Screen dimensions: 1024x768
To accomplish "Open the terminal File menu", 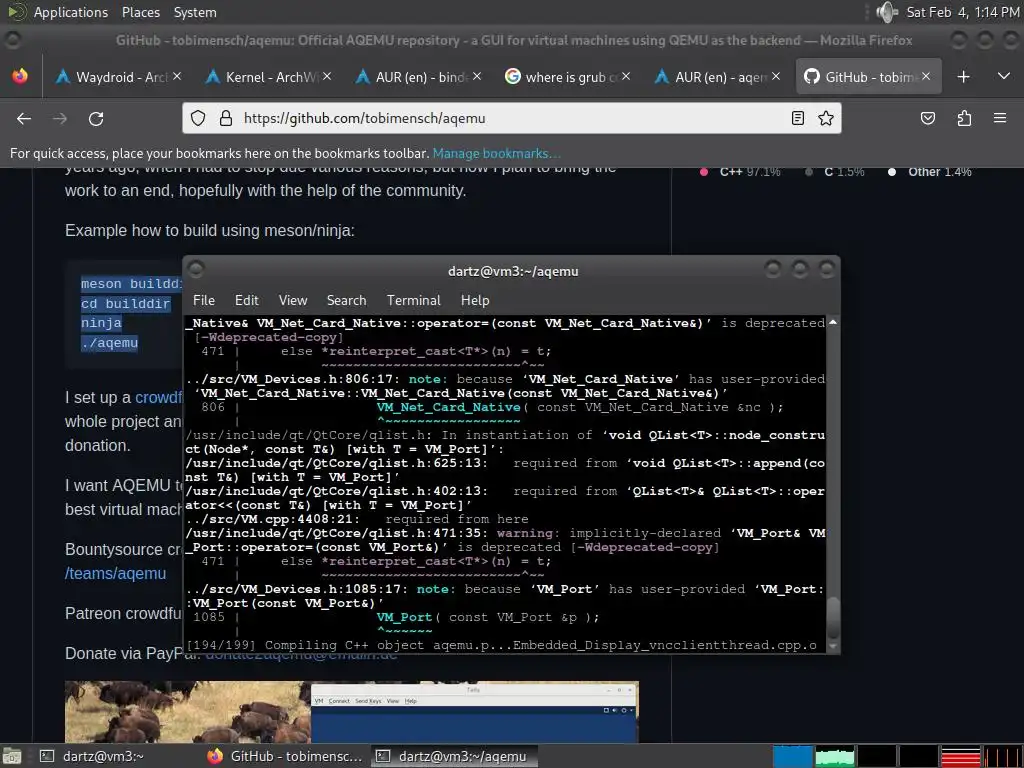I will [204, 300].
